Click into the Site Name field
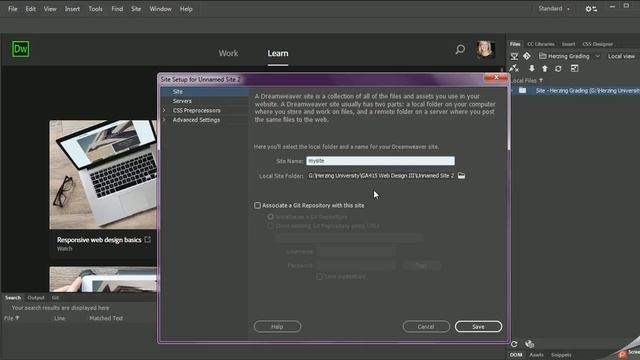 (380, 161)
